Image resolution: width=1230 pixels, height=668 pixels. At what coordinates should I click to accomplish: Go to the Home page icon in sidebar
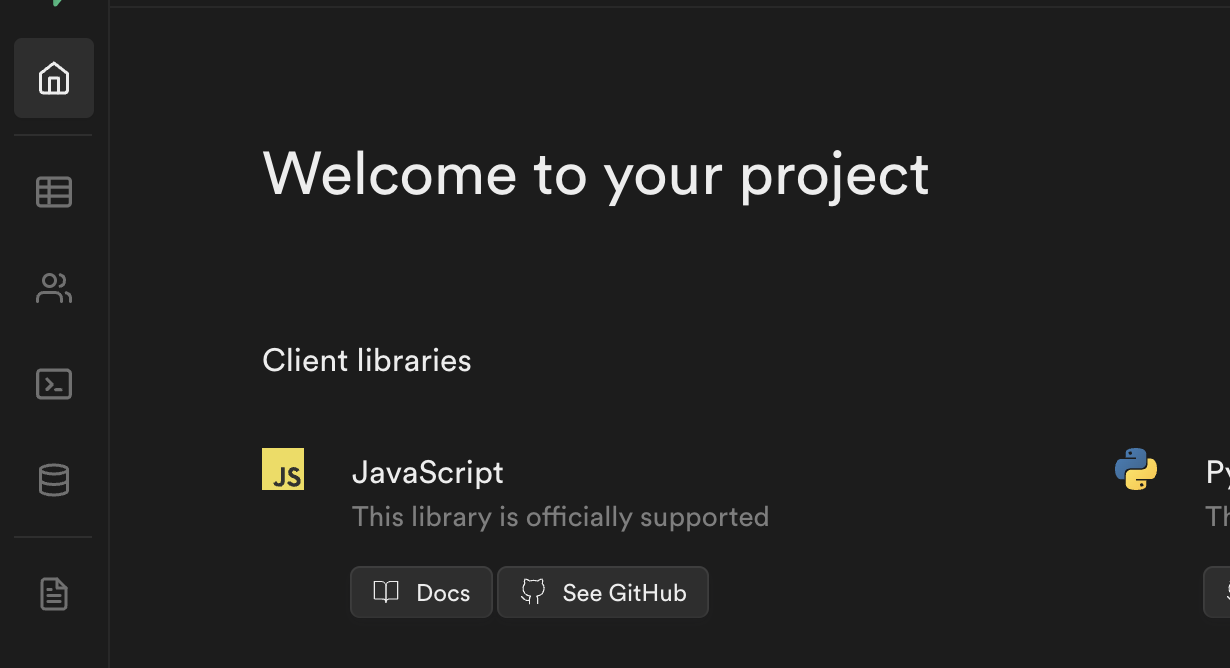click(54, 78)
